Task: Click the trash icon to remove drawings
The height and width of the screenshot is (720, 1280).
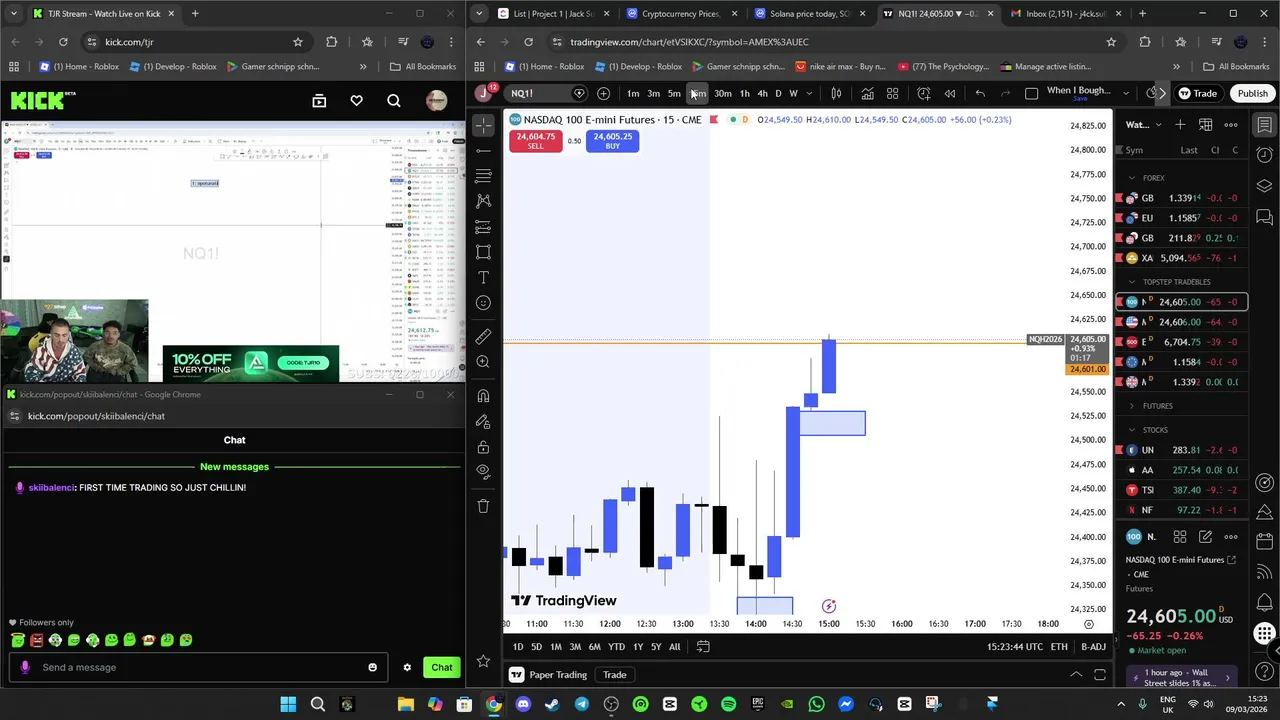Action: tap(483, 506)
